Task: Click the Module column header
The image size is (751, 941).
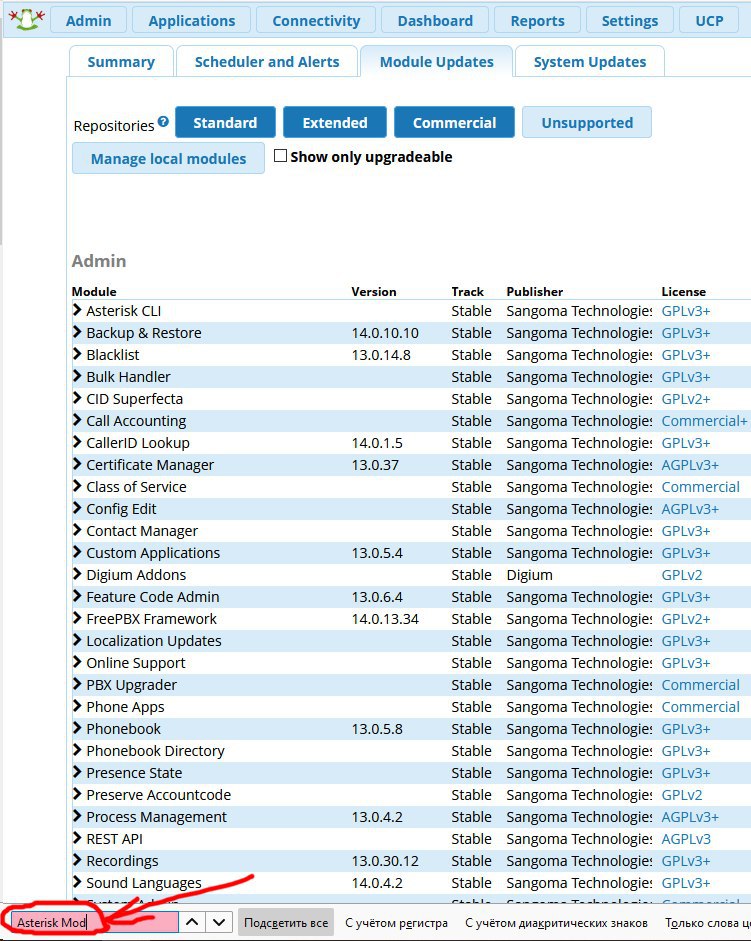Action: 94,292
